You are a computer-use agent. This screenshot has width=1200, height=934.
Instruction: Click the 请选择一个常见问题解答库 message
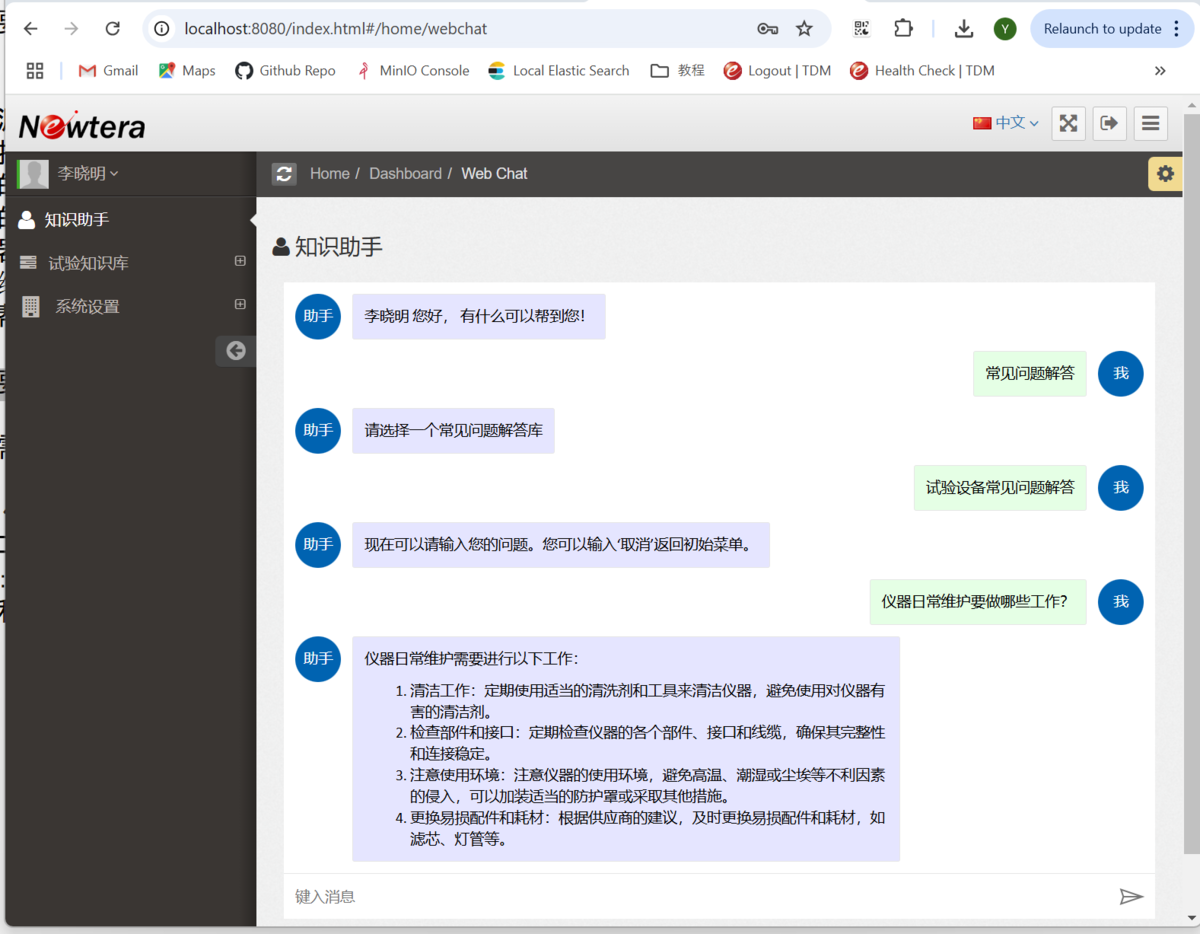tap(453, 431)
